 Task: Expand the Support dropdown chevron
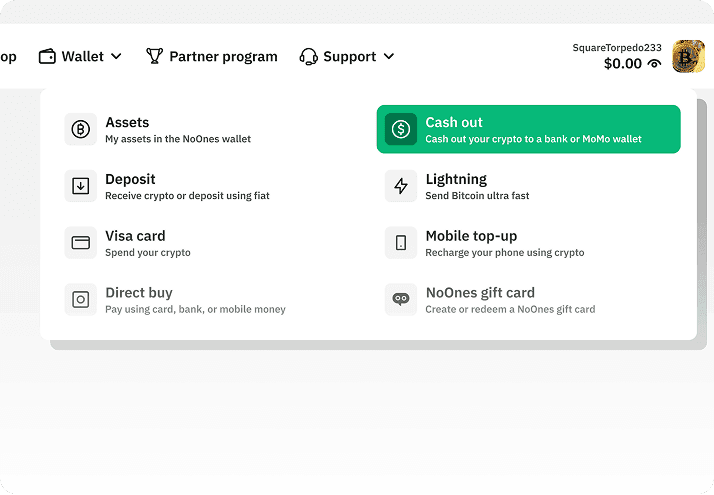pyautogui.click(x=389, y=57)
